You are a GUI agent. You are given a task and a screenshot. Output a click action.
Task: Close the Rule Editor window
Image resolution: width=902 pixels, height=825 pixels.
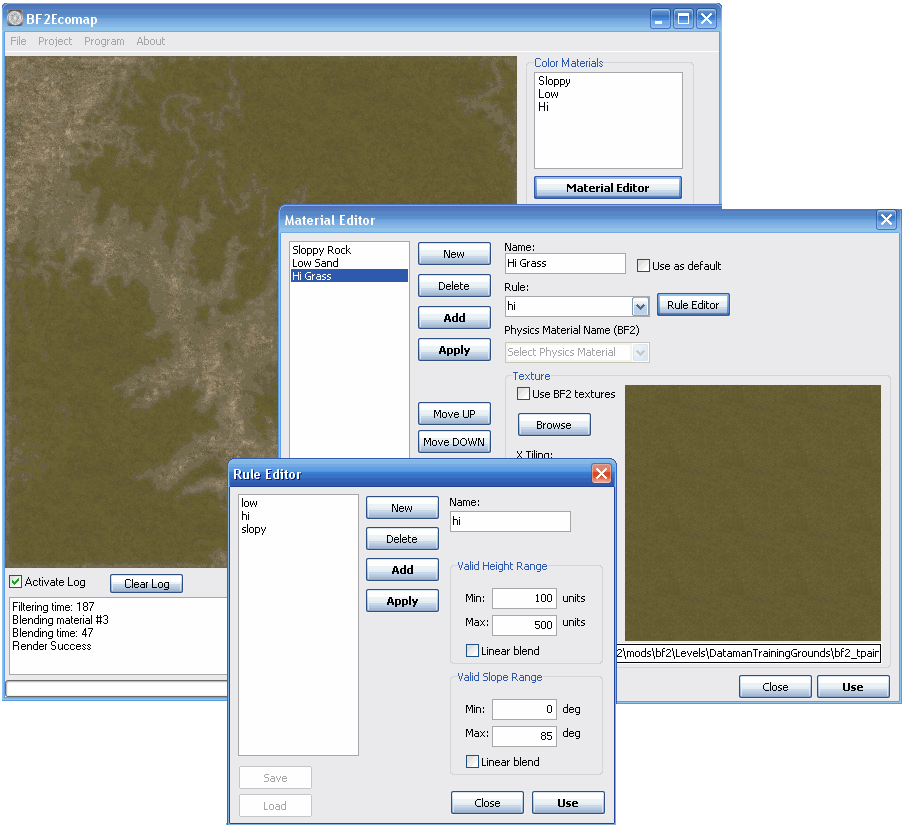pyautogui.click(x=601, y=474)
